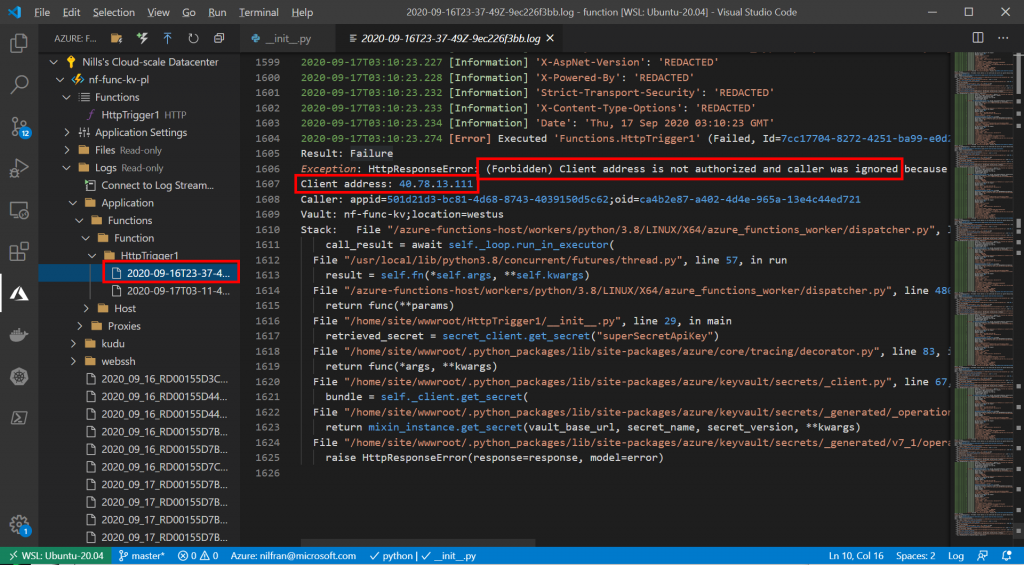Change the Log language mode

[x=955, y=556]
